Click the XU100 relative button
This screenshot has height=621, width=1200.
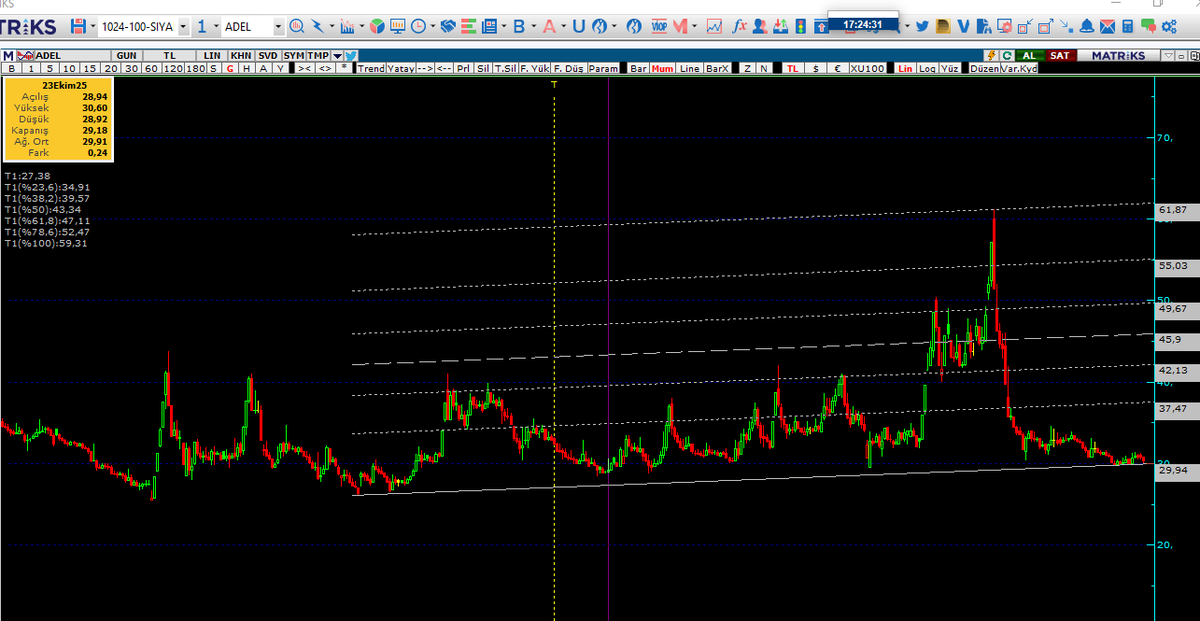pyautogui.click(x=868, y=68)
